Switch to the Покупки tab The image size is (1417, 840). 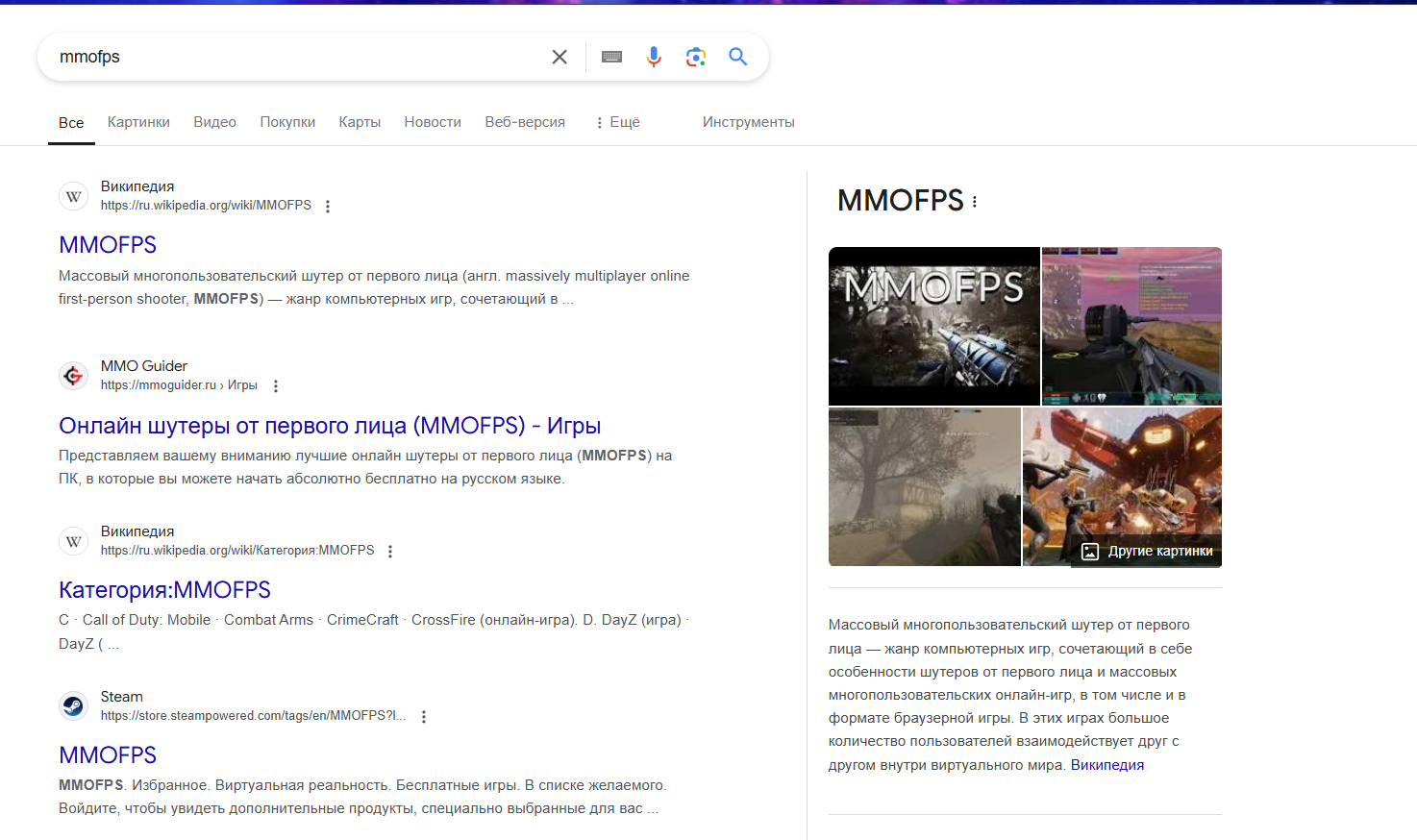(287, 122)
